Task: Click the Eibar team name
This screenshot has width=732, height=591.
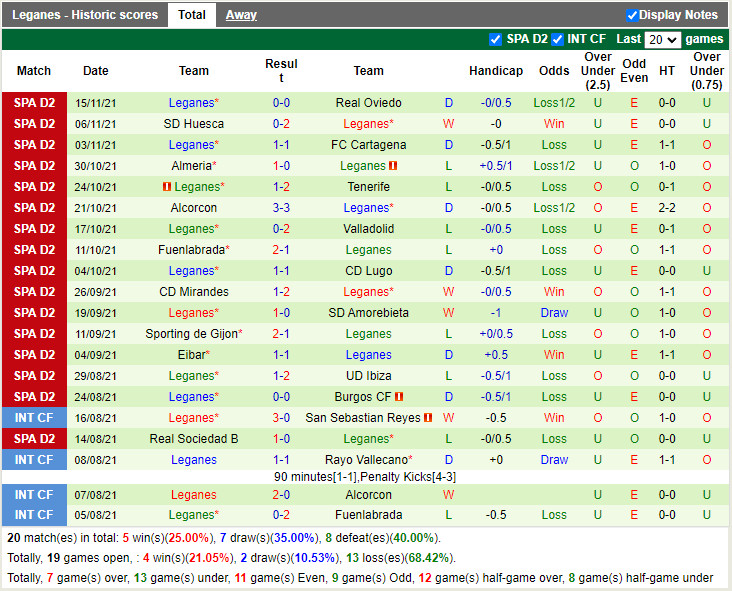Action: [194, 355]
